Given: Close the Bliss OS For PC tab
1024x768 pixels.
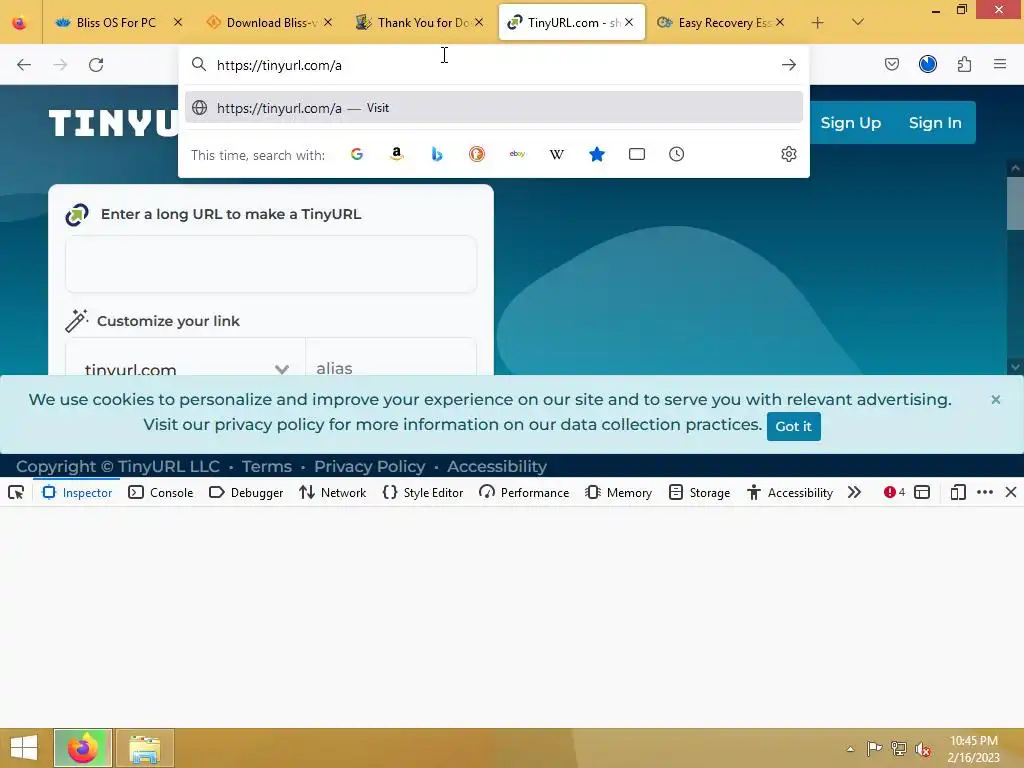Looking at the screenshot, I should tap(178, 22).
